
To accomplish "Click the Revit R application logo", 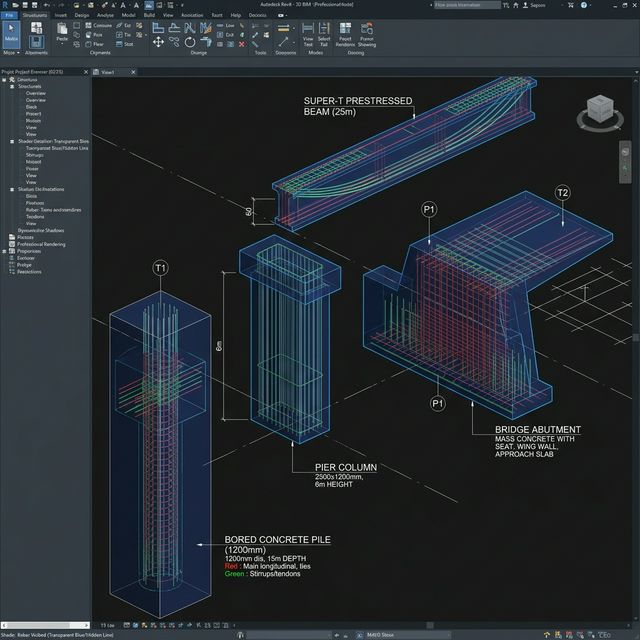I will 5,4.
